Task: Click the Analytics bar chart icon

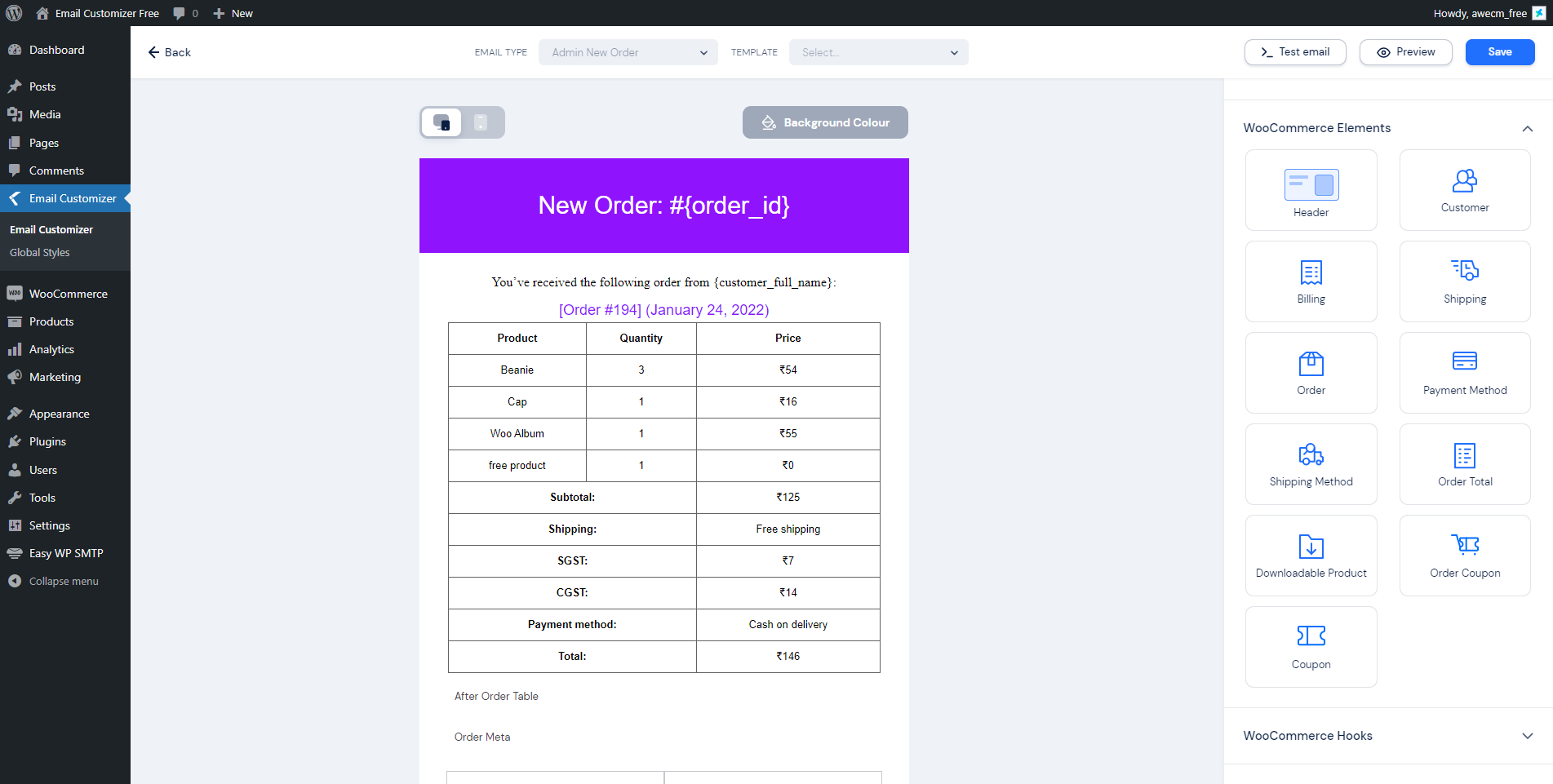Action: tap(15, 349)
